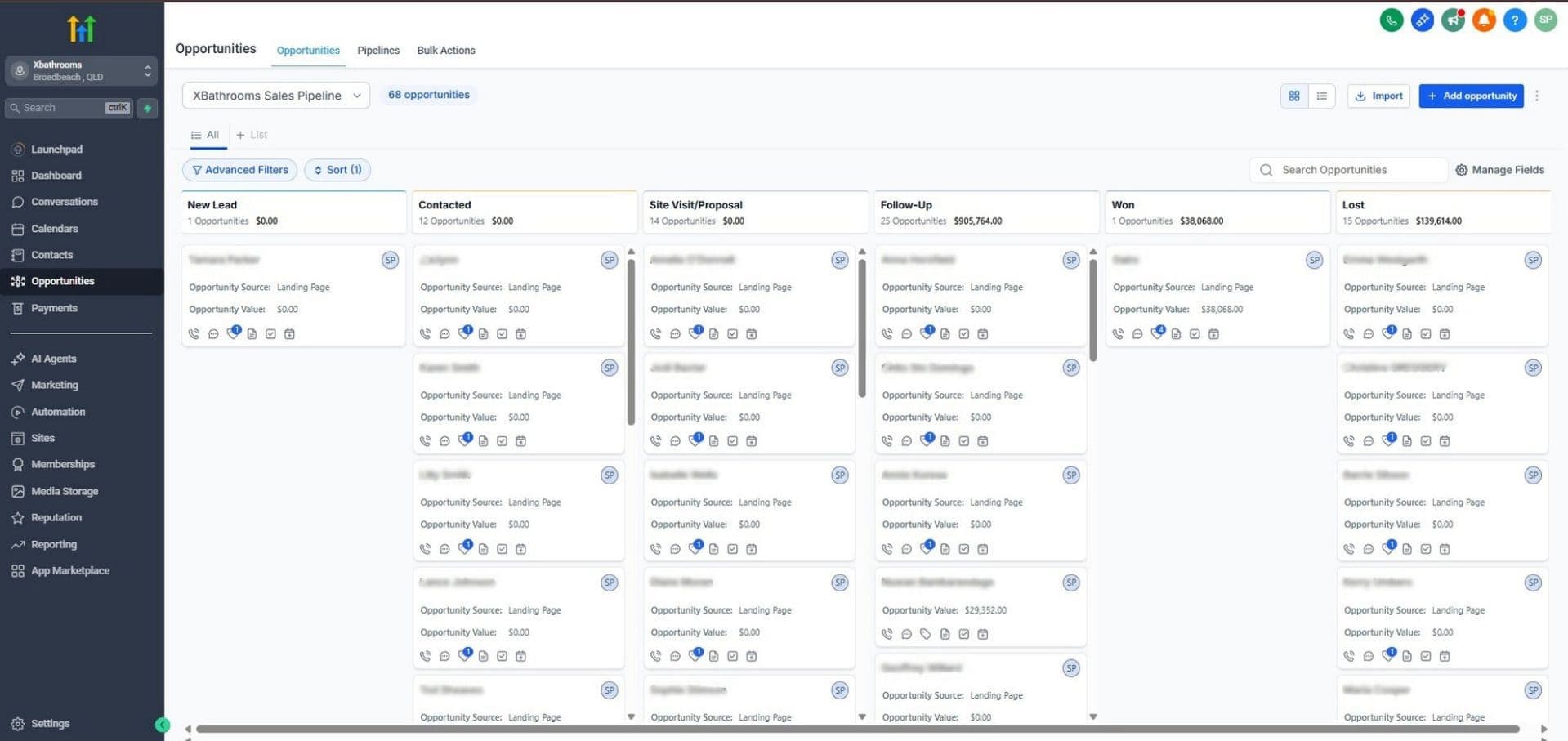Switch to the Pipelines tab
This screenshot has width=1568, height=741.
378,51
